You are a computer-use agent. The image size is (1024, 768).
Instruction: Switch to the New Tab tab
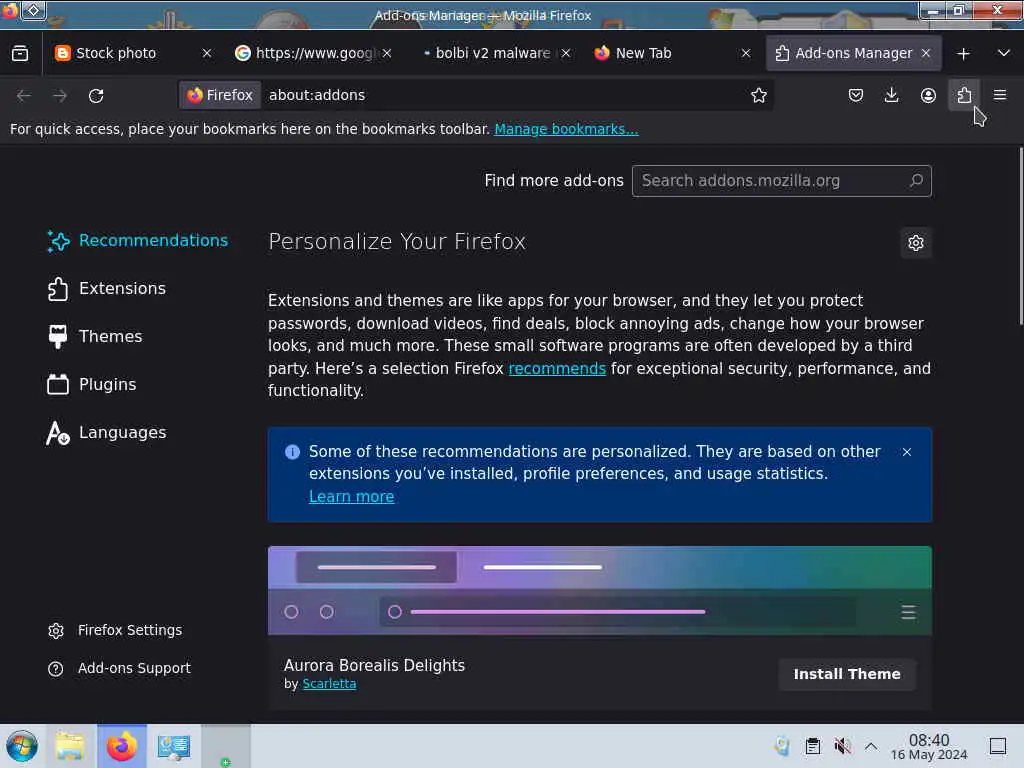click(671, 54)
